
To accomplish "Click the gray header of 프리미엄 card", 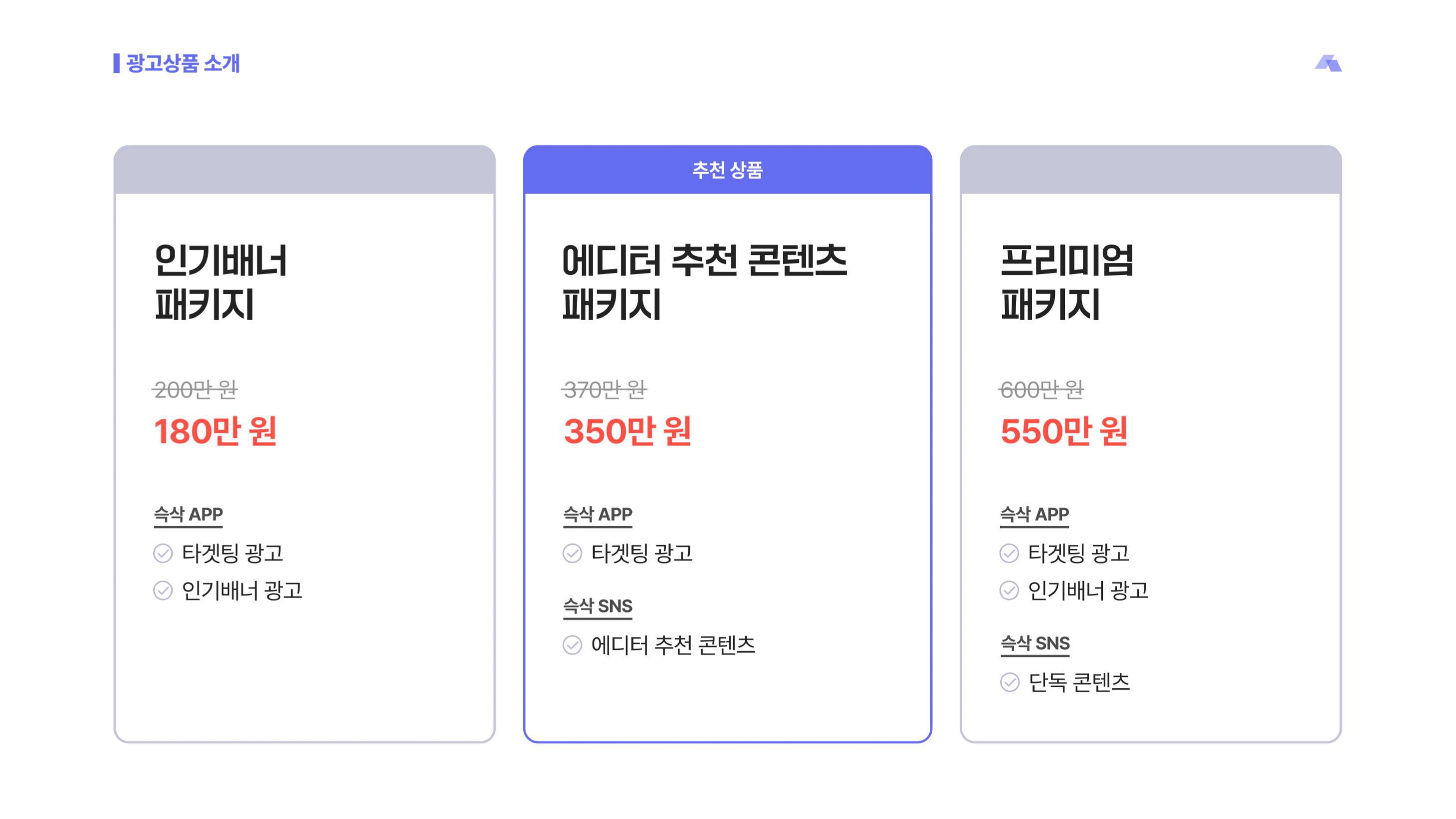I will 1151,170.
